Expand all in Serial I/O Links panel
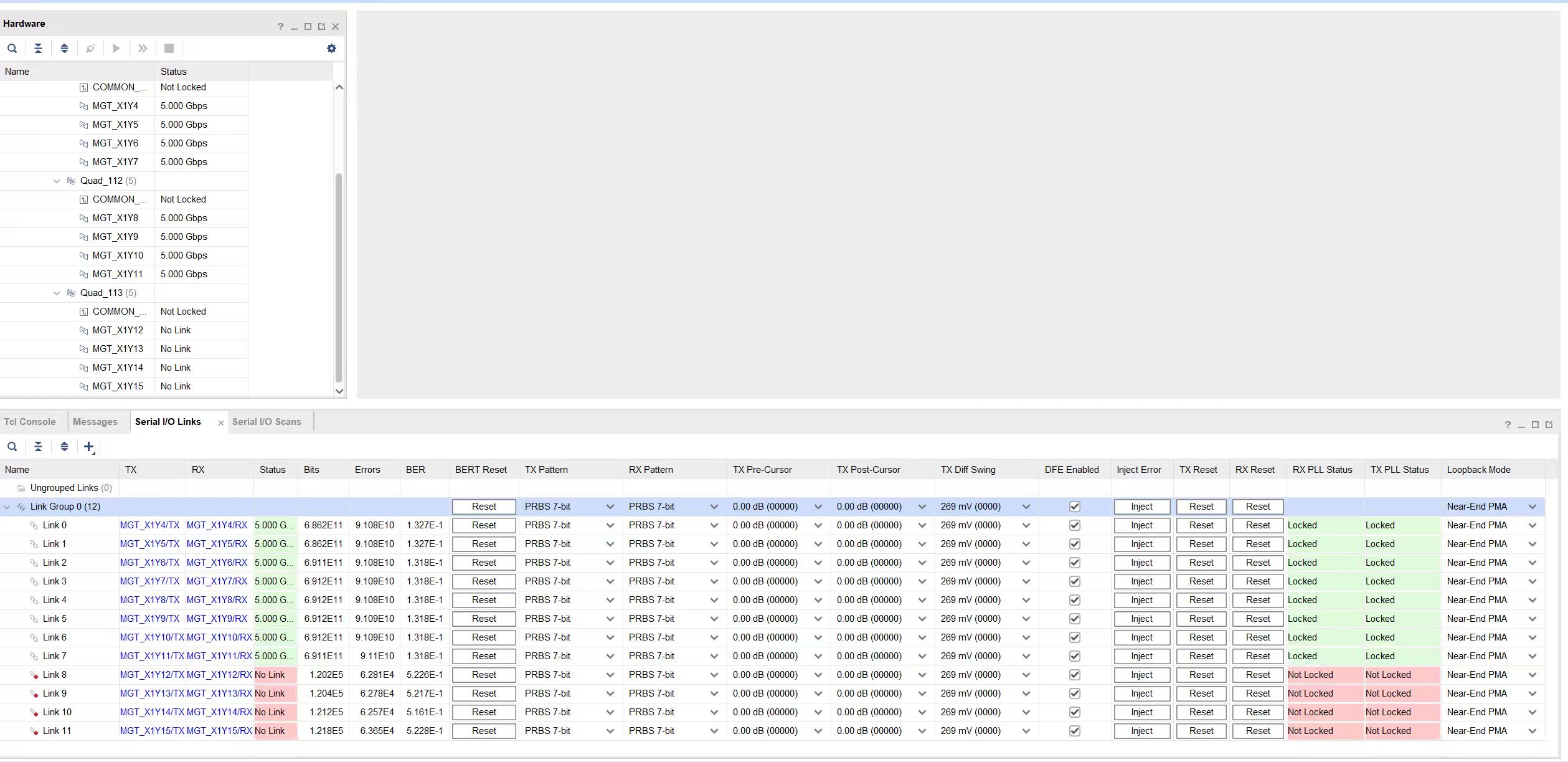 click(64, 446)
